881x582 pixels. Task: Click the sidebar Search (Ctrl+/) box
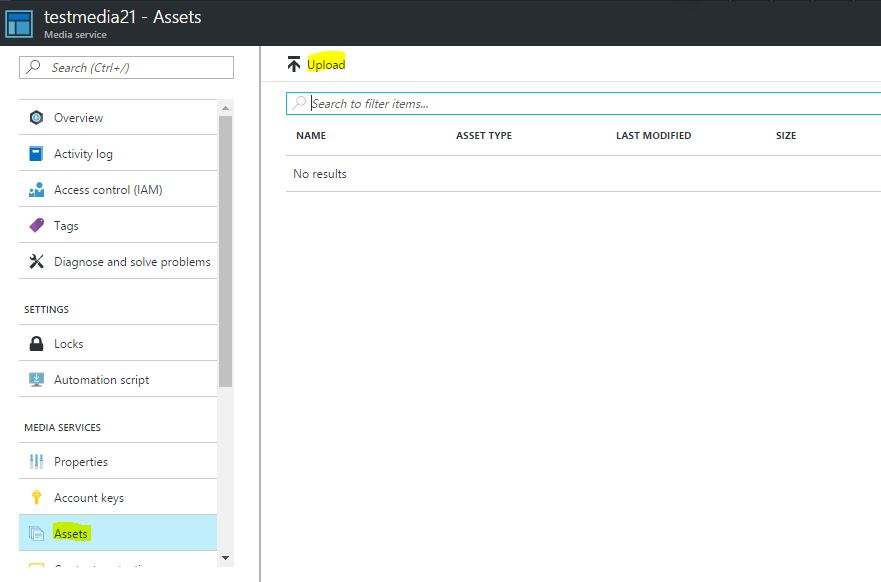coord(127,67)
